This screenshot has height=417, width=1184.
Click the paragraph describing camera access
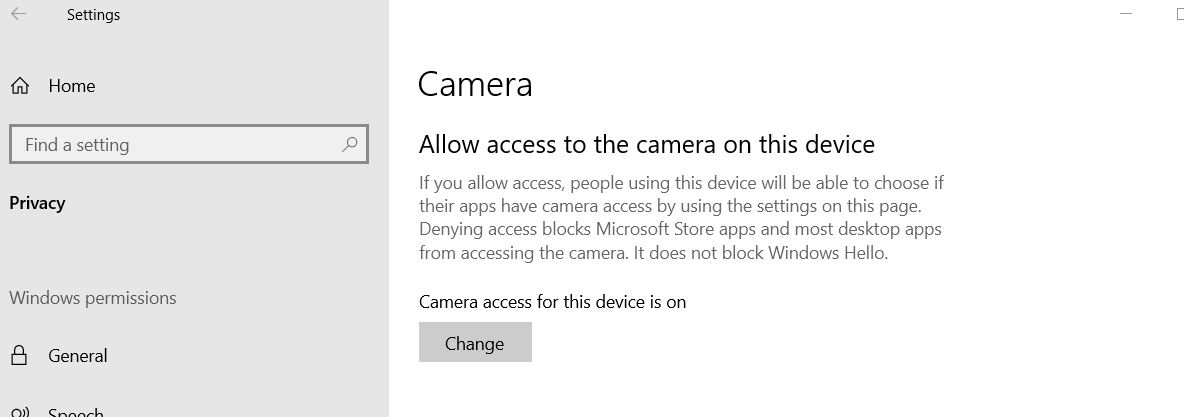pyautogui.click(x=681, y=218)
